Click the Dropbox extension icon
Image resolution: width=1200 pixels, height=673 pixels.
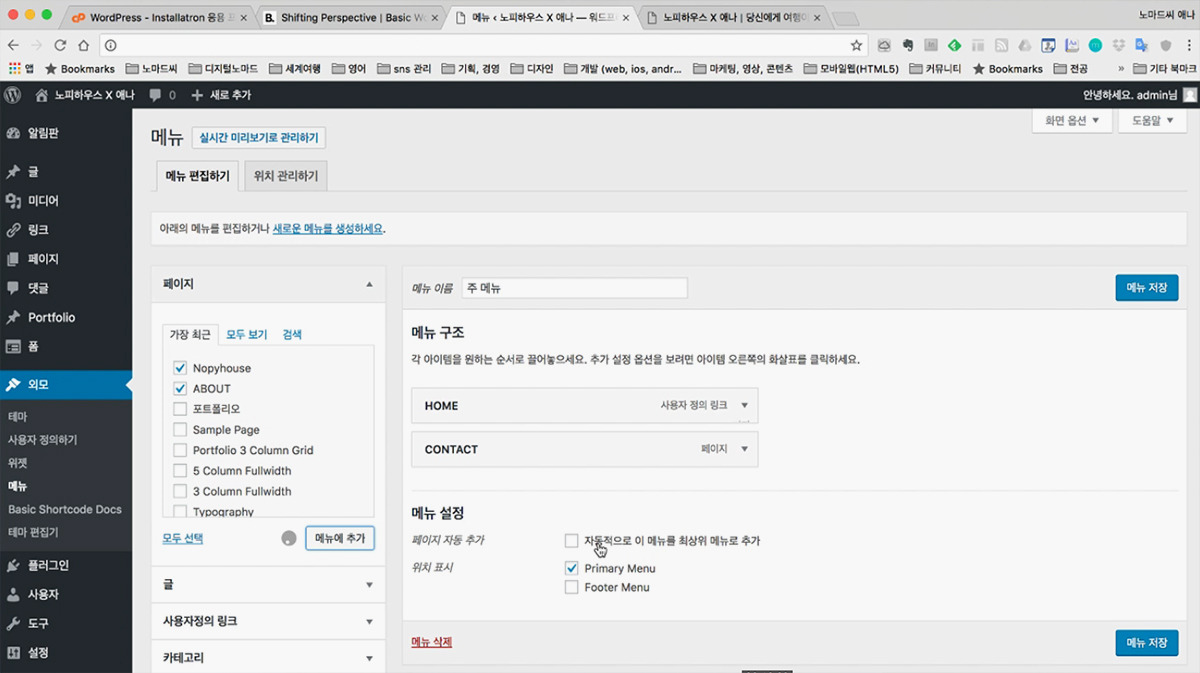[x=1118, y=45]
